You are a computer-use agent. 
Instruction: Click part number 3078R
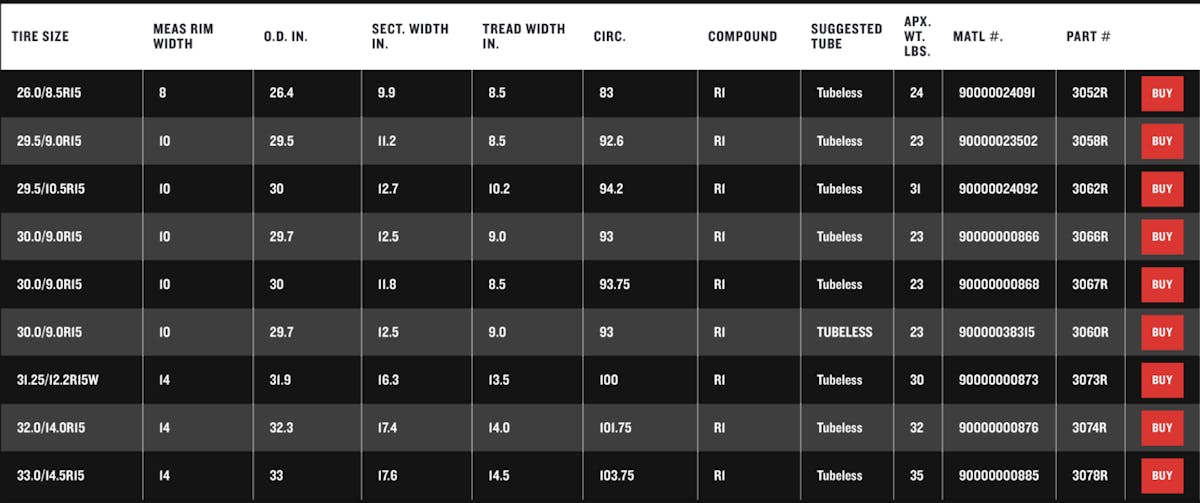coord(1091,475)
